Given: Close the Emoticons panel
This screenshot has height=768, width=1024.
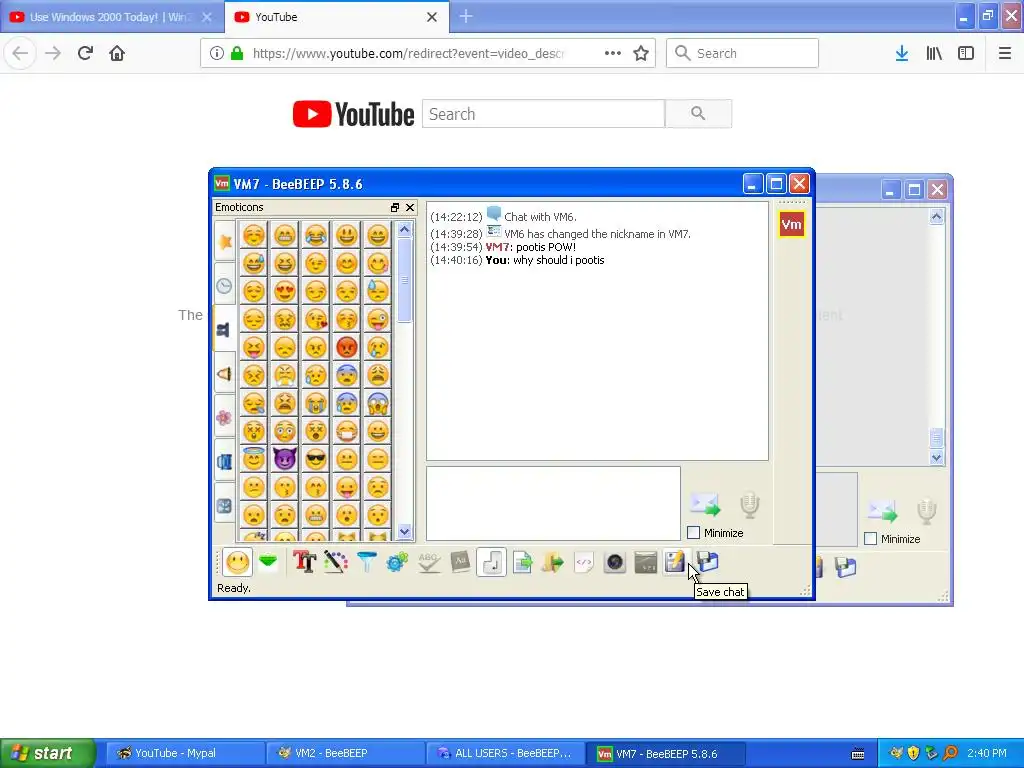Looking at the screenshot, I should pos(410,207).
